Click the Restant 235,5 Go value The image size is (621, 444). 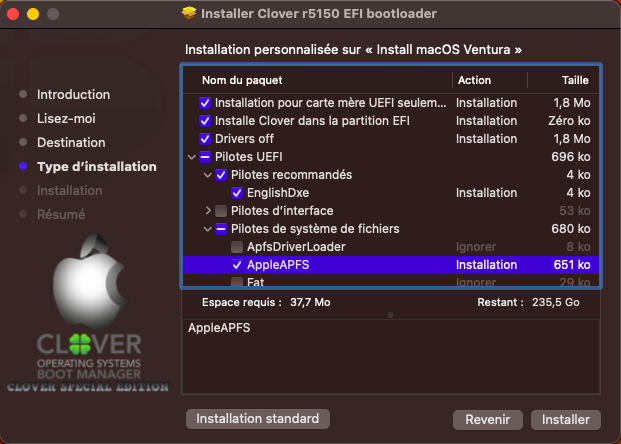pyautogui.click(x=556, y=303)
